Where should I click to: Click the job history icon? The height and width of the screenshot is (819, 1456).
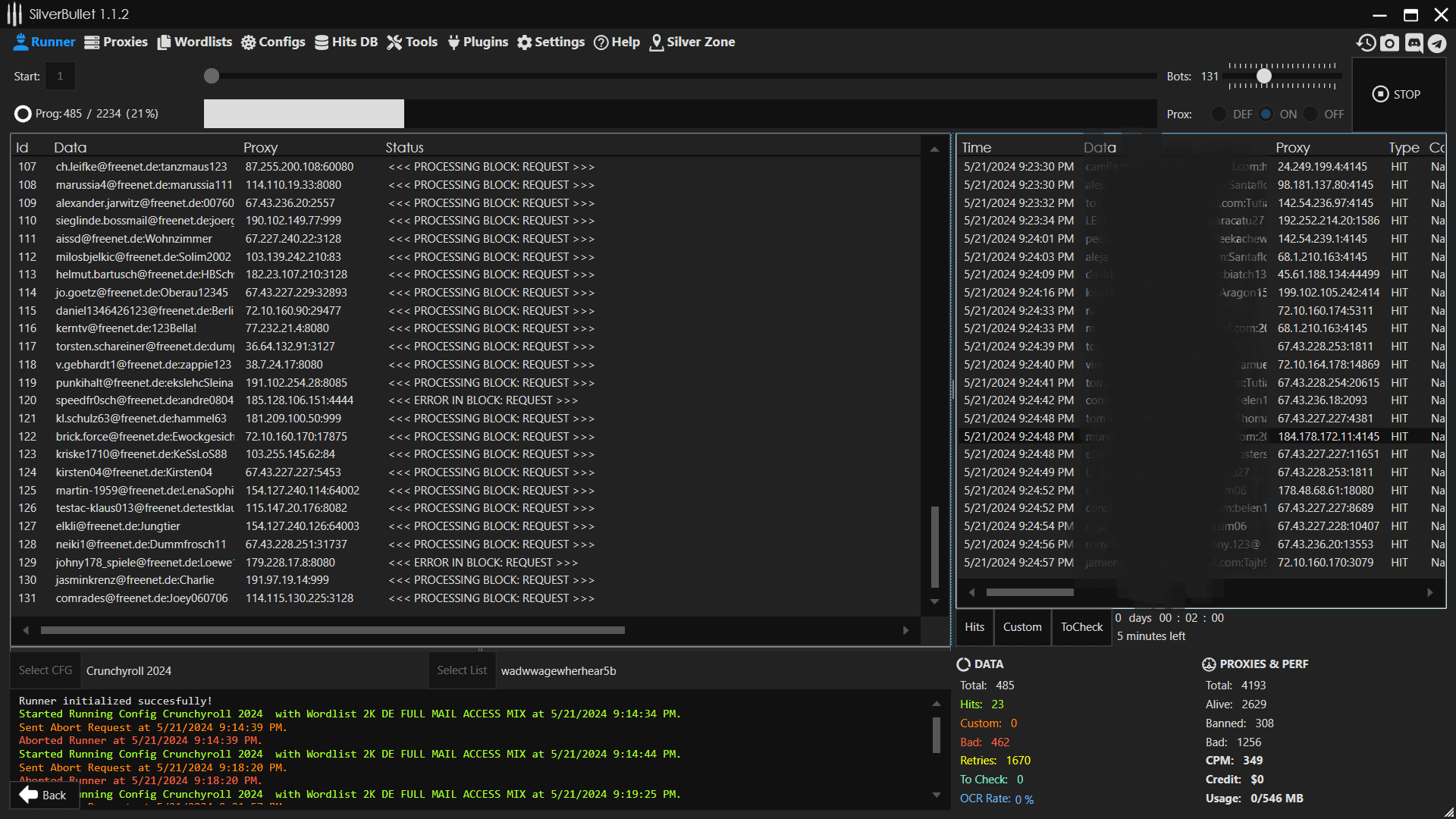[x=1366, y=43]
